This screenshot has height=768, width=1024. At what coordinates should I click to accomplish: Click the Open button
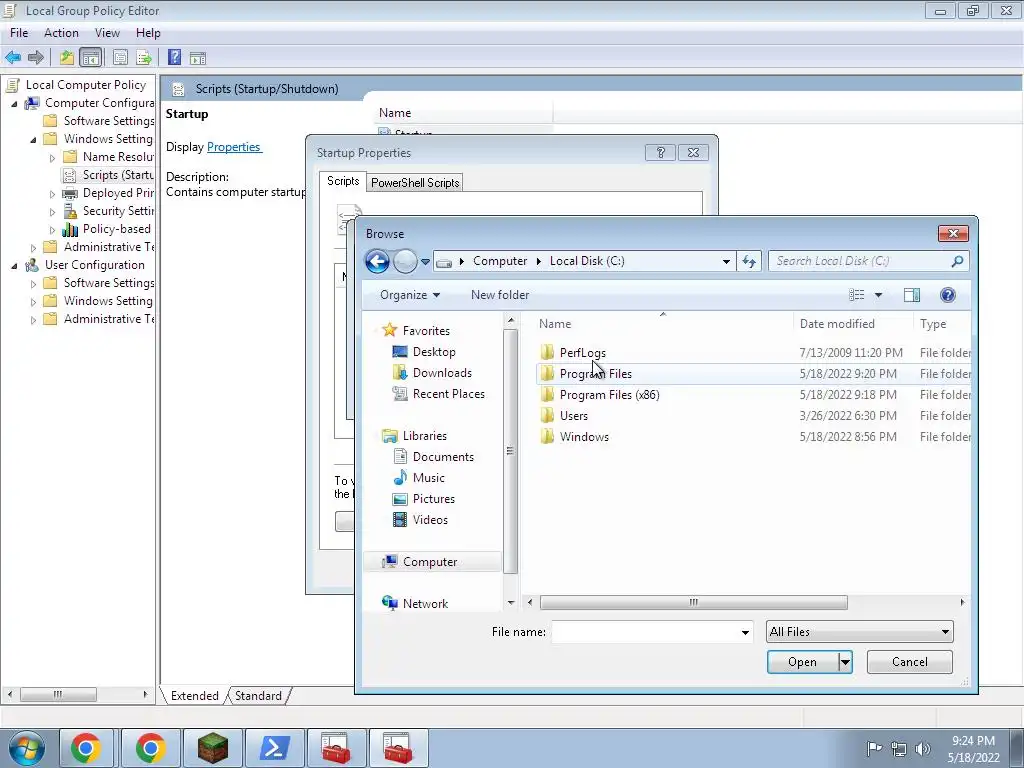pyautogui.click(x=803, y=662)
